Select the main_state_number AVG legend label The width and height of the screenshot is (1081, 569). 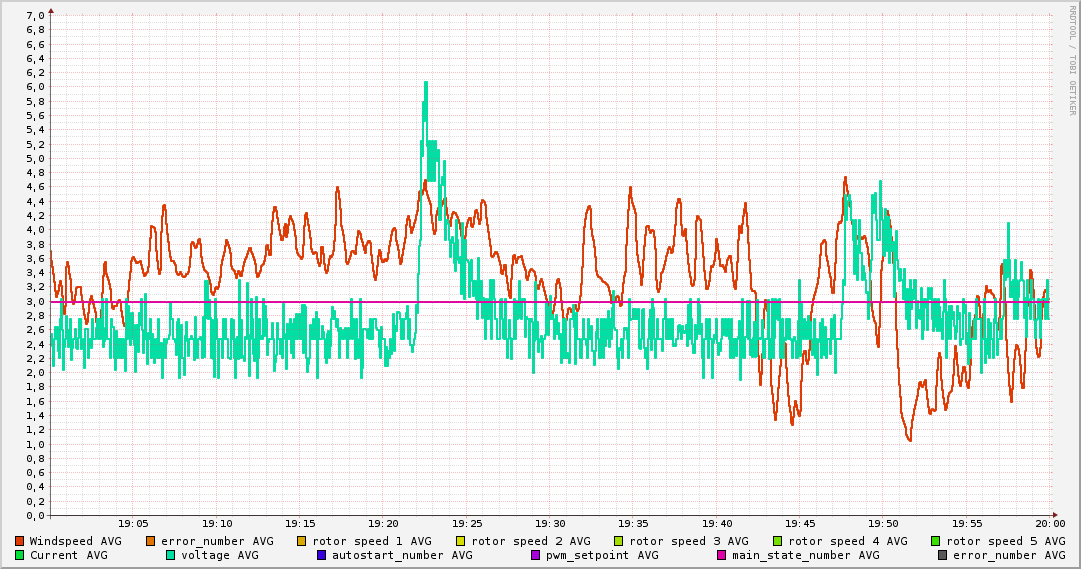point(806,555)
